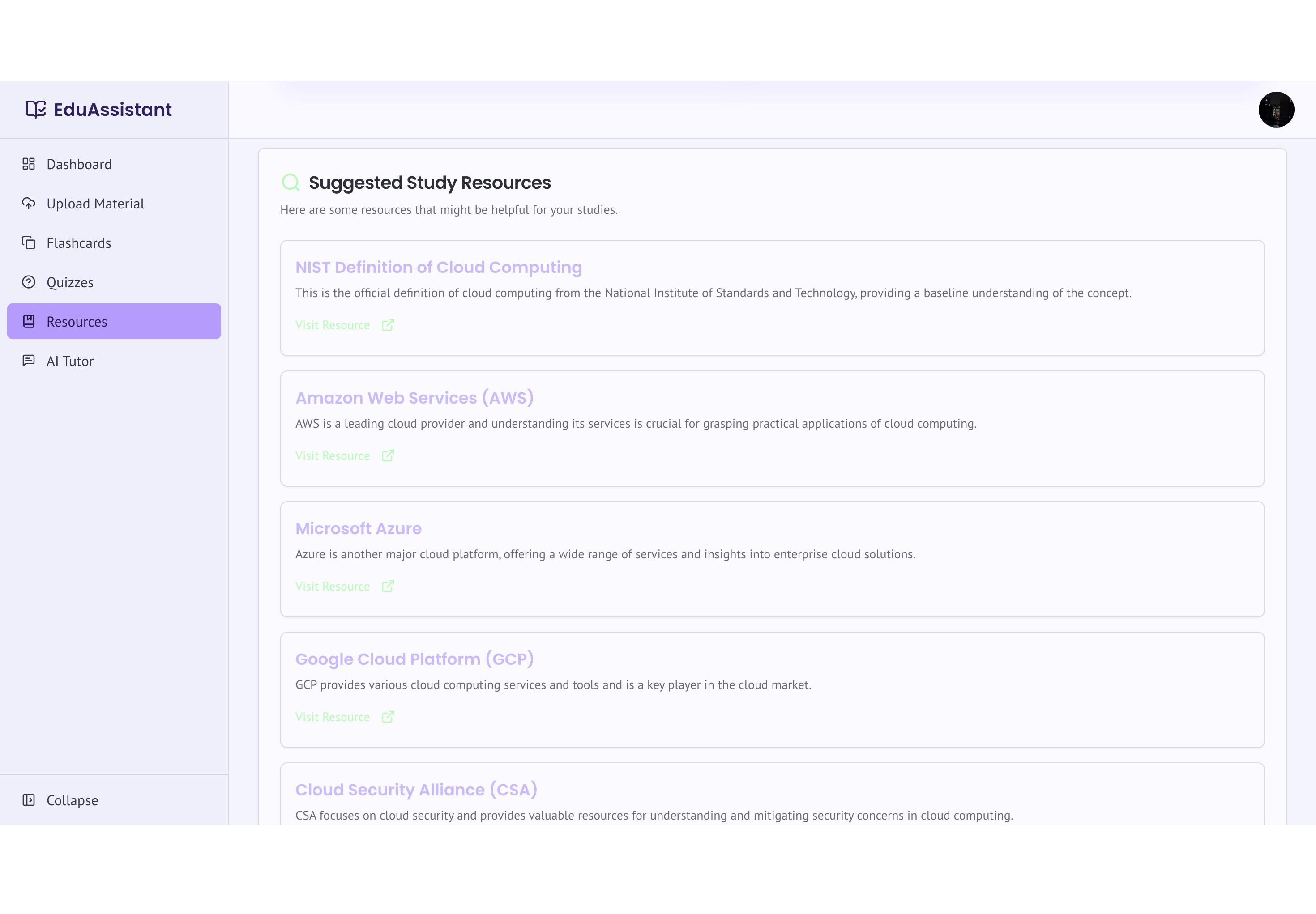
Task: Click the search icon beside Suggested Study Resources
Action: tap(291, 183)
